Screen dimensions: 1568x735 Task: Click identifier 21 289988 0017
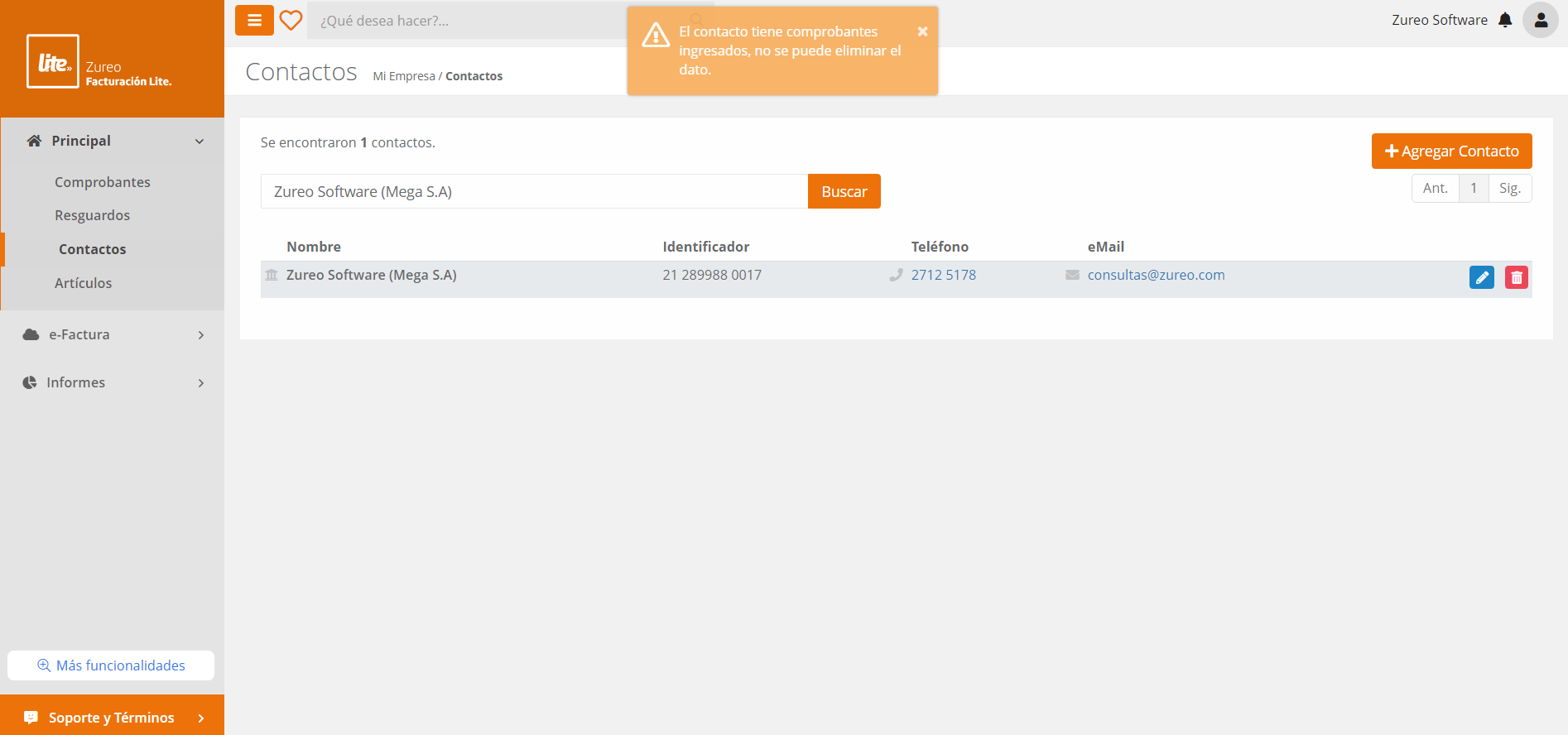click(712, 275)
